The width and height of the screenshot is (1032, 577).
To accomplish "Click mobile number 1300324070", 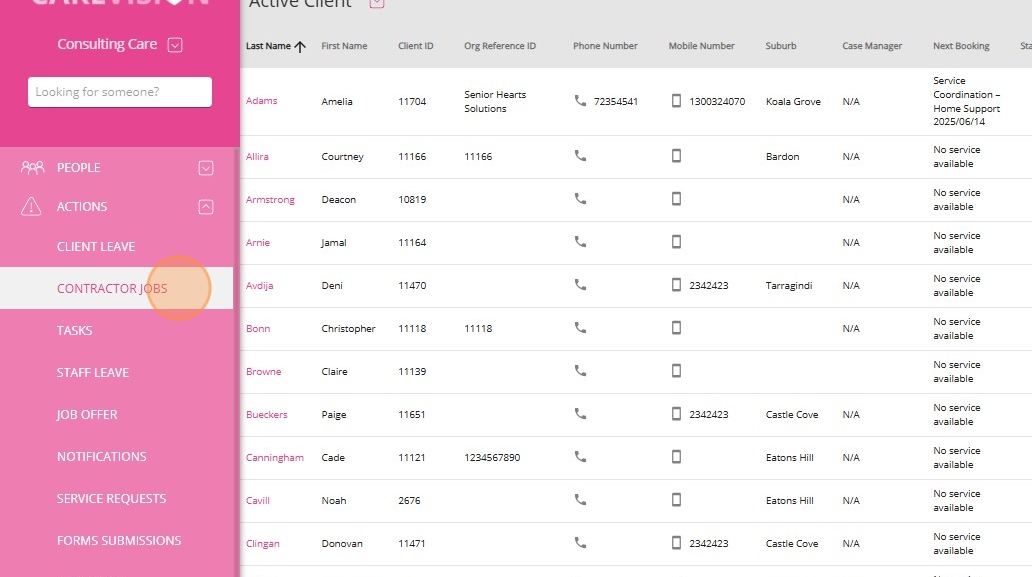I will click(717, 101).
